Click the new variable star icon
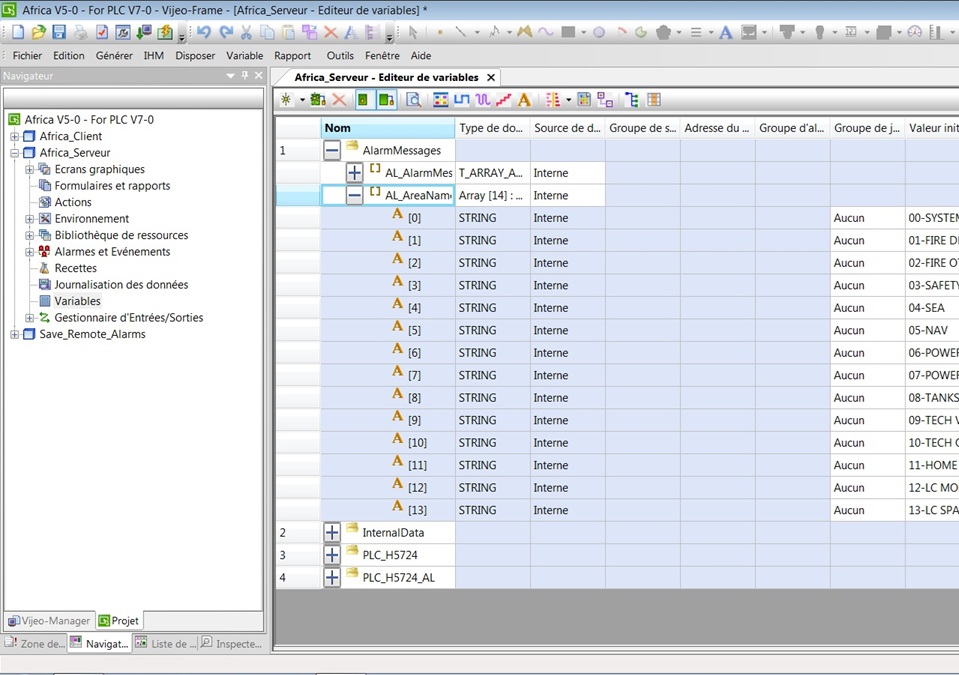This screenshot has width=959, height=675. [x=287, y=100]
